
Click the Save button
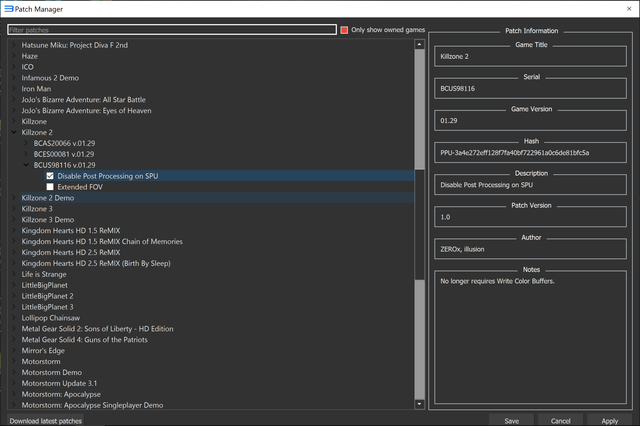511,421
